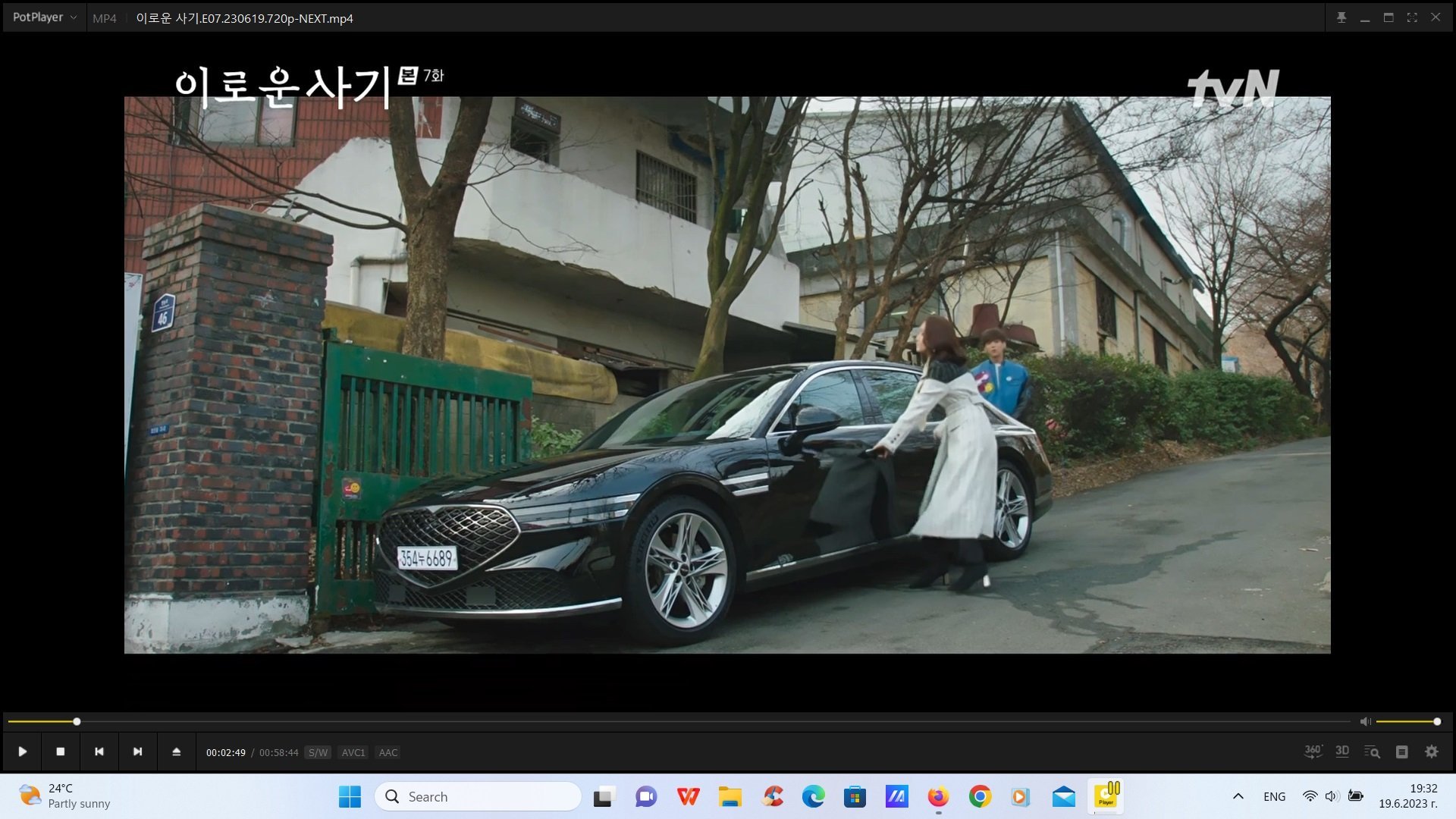
Task: Click the S/W decoder label
Action: tap(318, 752)
